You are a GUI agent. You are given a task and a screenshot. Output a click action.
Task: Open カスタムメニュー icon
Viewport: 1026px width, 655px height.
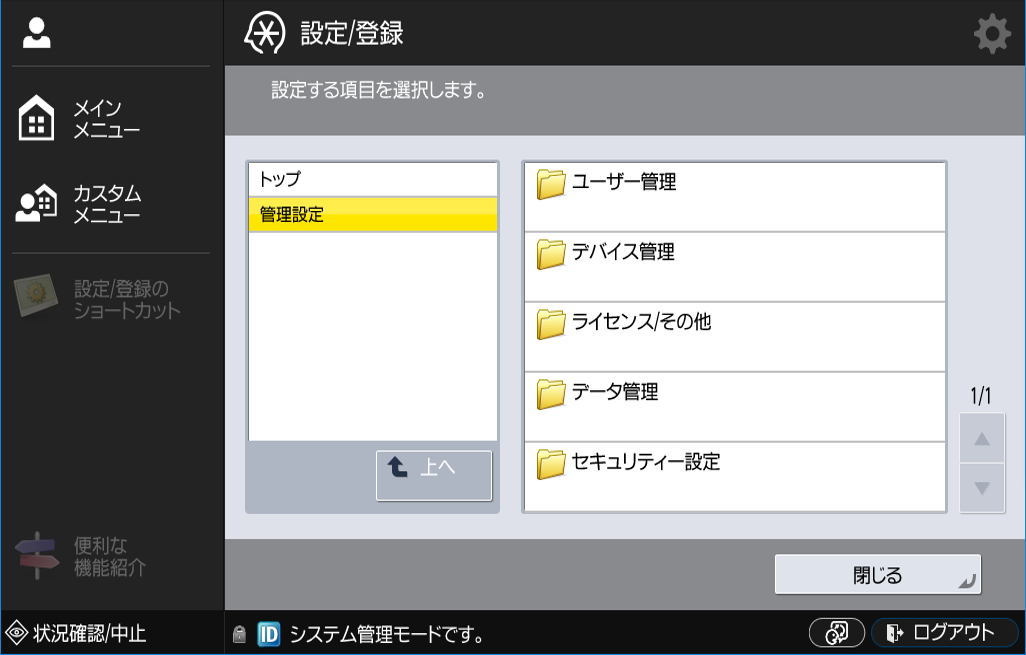pos(37,204)
